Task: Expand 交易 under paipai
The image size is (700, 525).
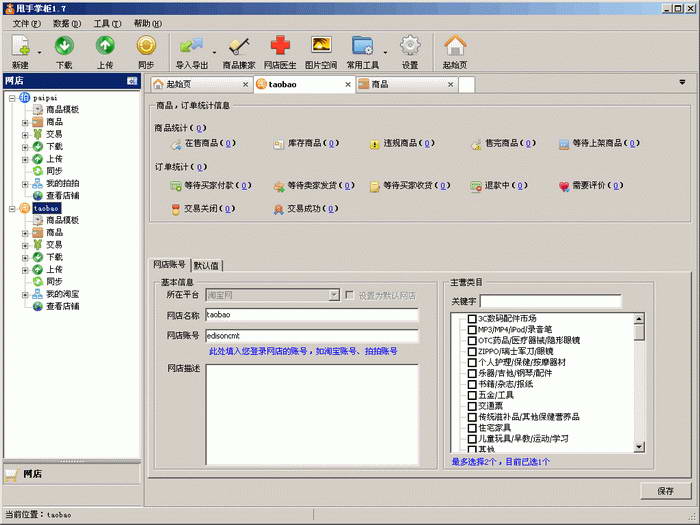Action: pyautogui.click(x=25, y=134)
